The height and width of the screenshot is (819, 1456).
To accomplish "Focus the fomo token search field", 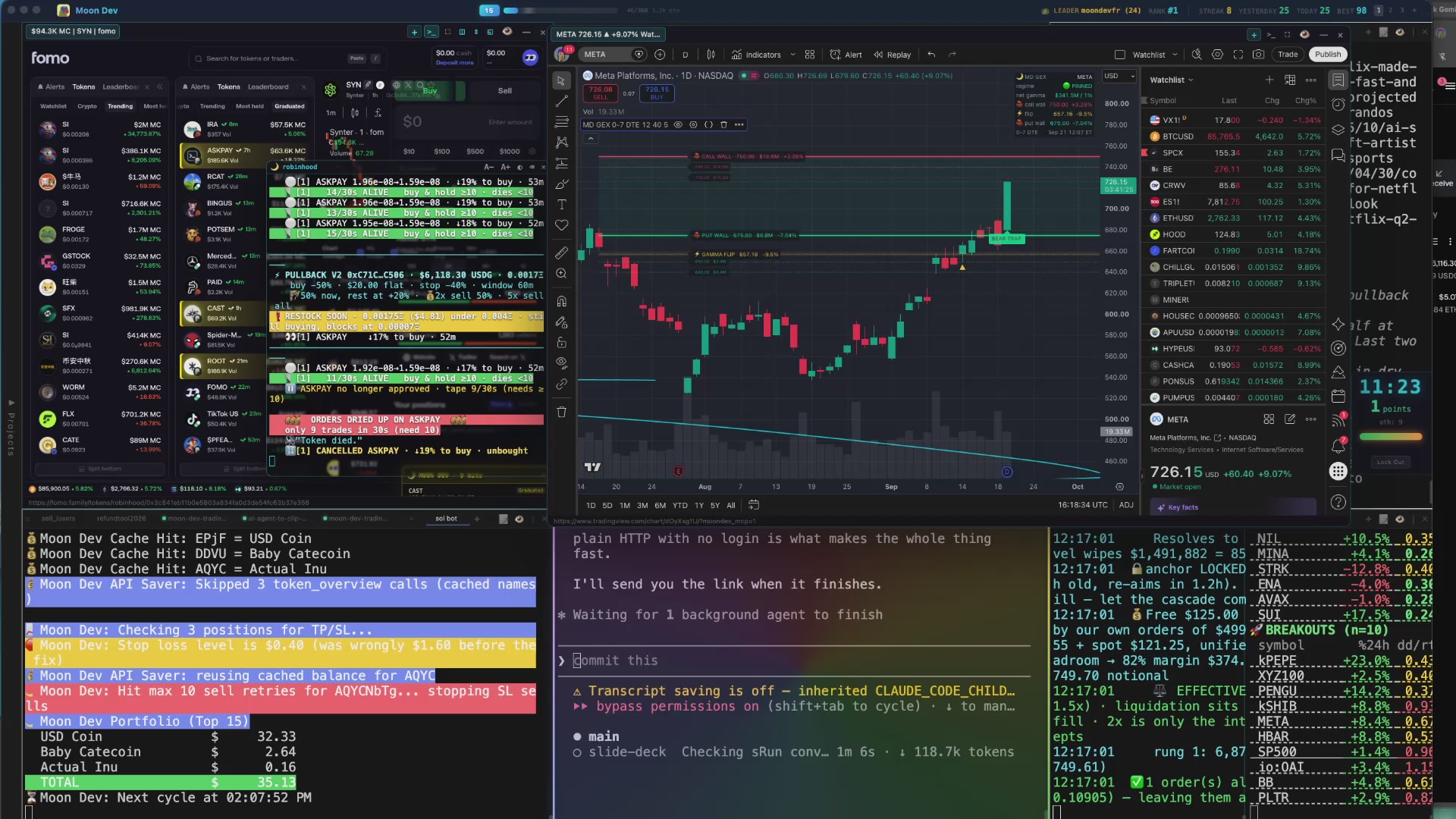I will point(288,58).
